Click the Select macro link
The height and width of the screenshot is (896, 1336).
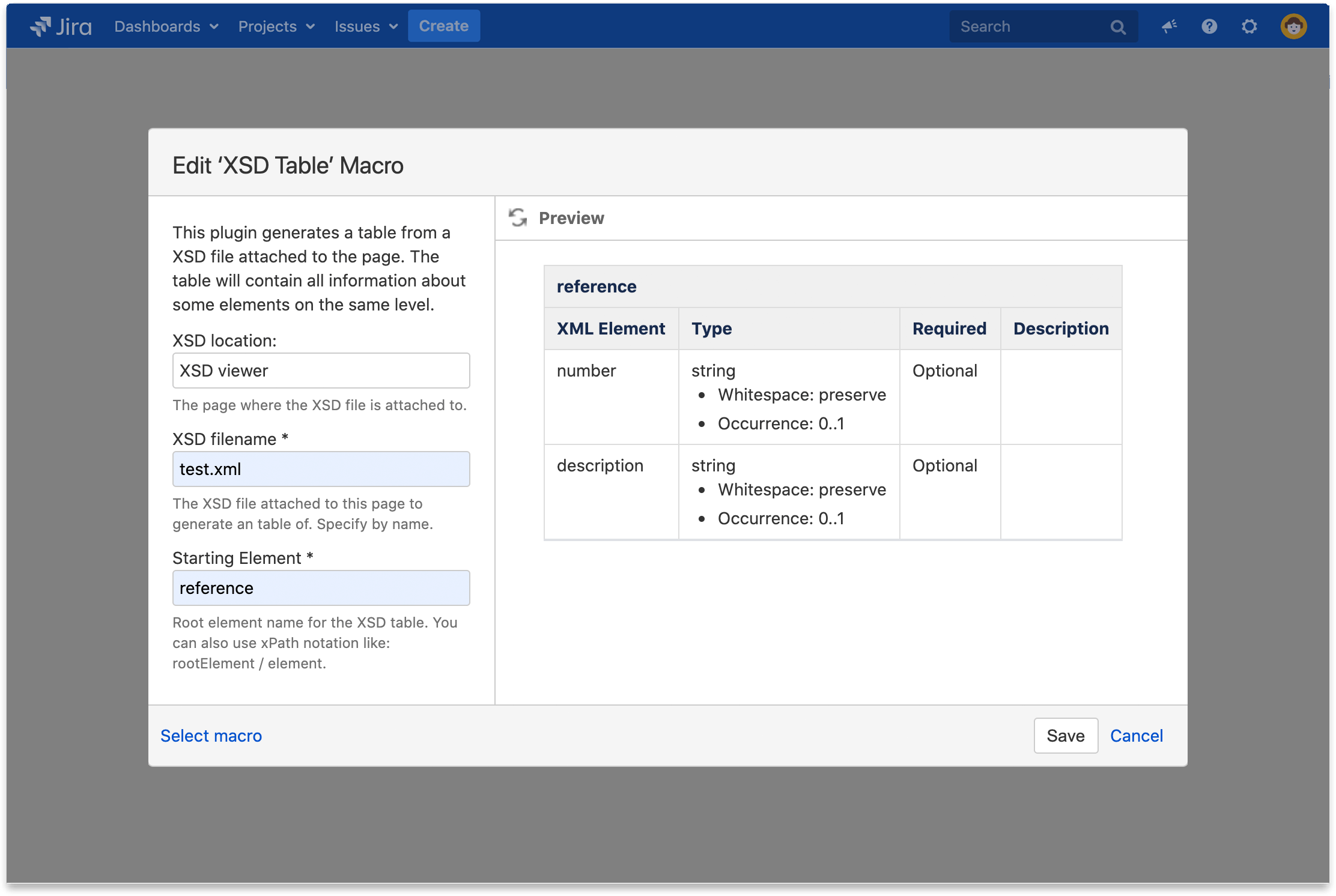211,735
